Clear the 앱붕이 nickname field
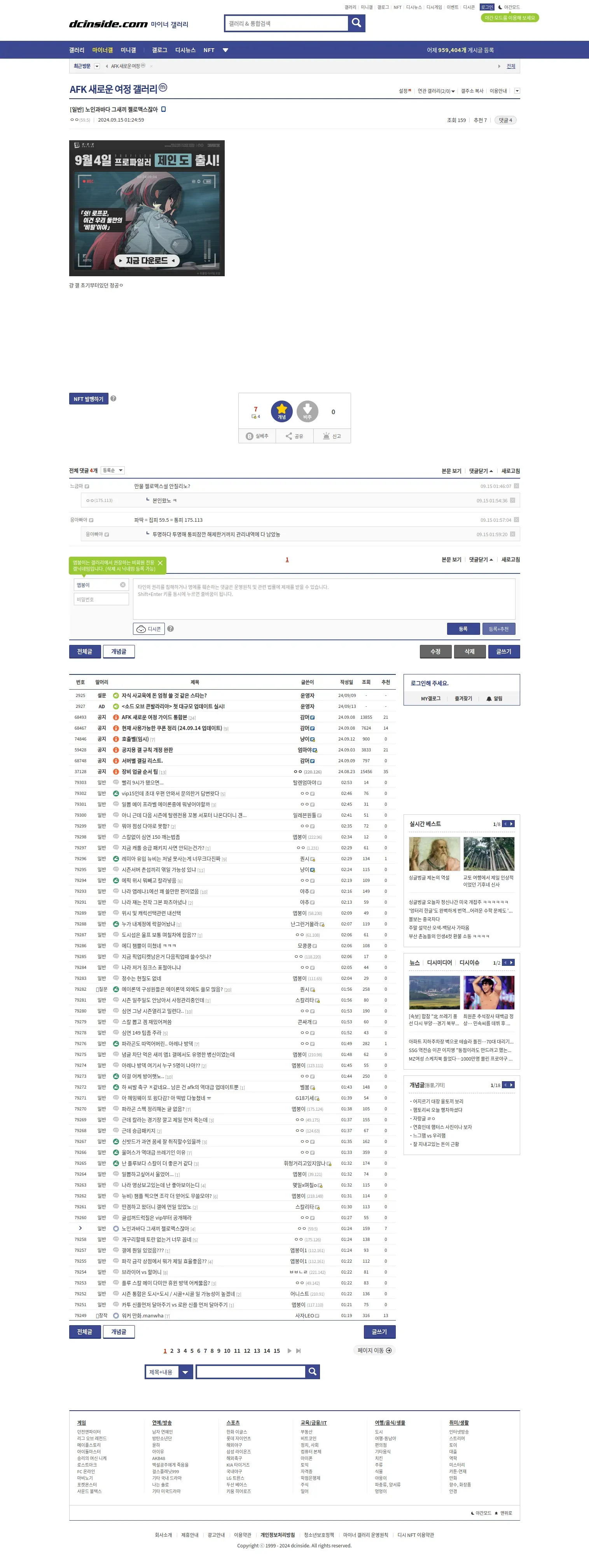This screenshot has height=1568, width=589. [x=122, y=584]
